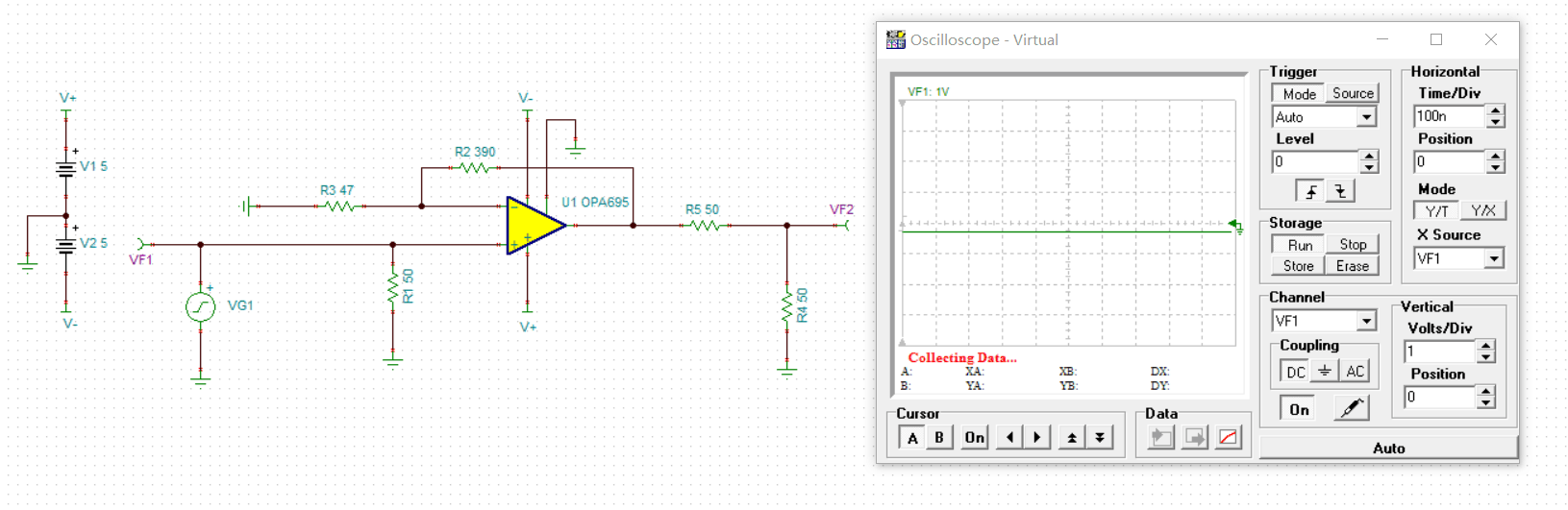Open trigger Auto mode dropdown

point(1366,117)
